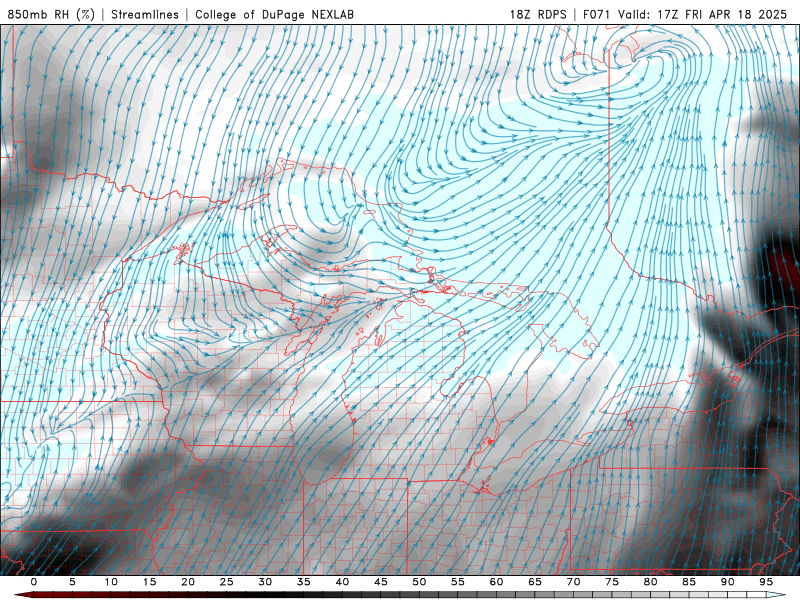Click 'College of DuPage NEXLAB' header text
This screenshot has width=800, height=600.
click(x=274, y=14)
